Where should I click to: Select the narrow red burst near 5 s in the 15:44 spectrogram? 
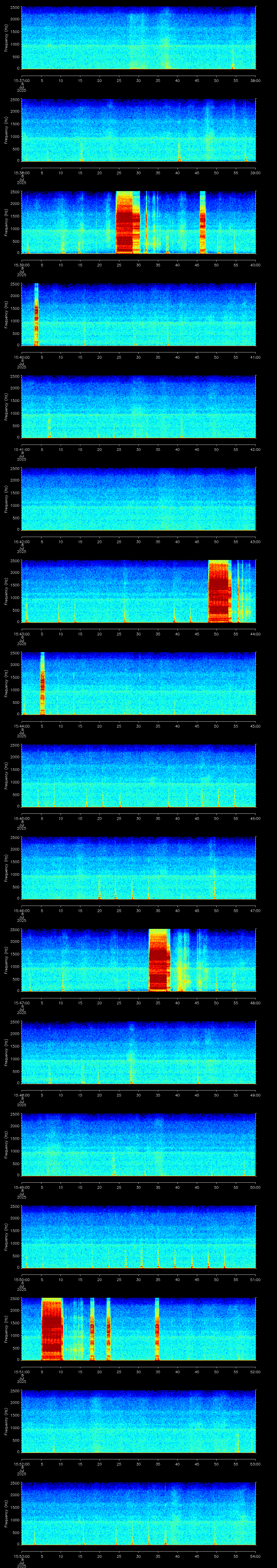43,683
